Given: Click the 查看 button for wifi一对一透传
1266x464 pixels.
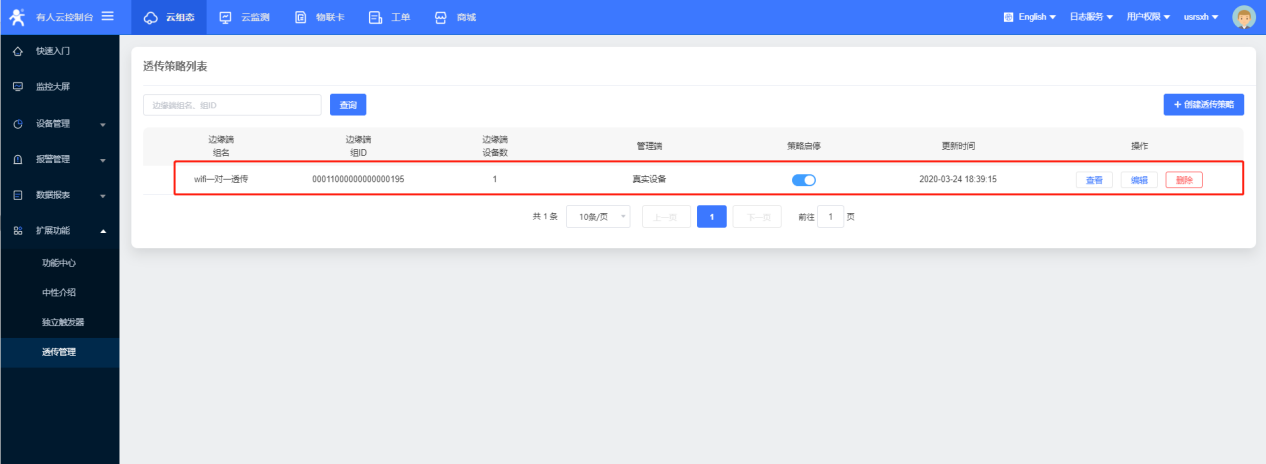Looking at the screenshot, I should 1094,180.
